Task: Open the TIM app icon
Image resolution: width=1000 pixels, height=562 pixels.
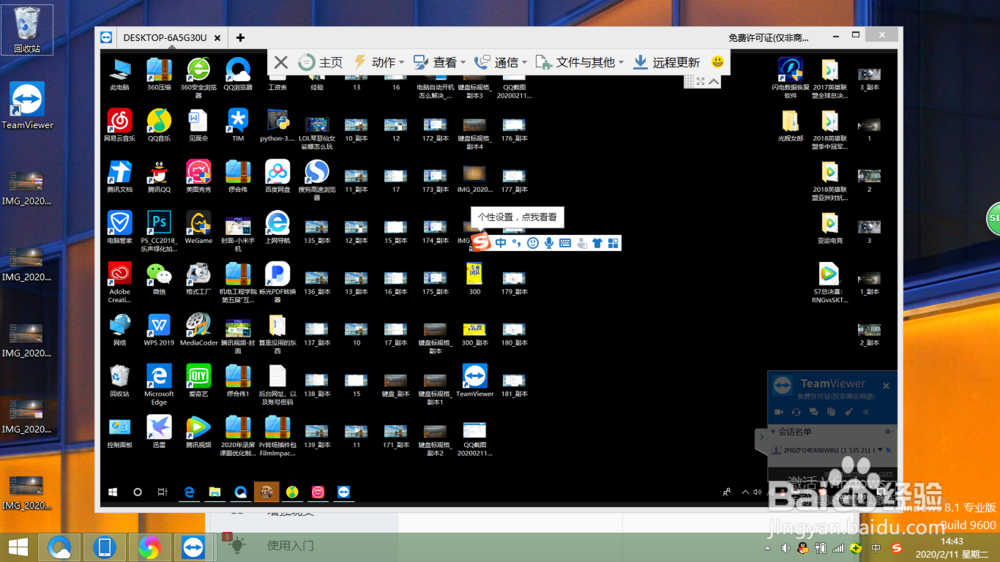Action: coord(238,124)
